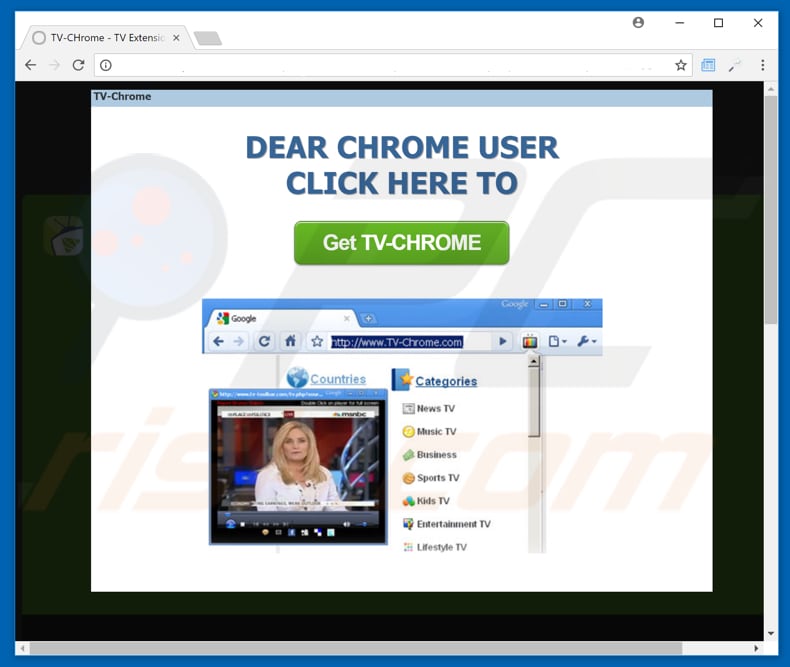Click embedded browser's reload icon
This screenshot has height=667, width=790.
coord(264,342)
